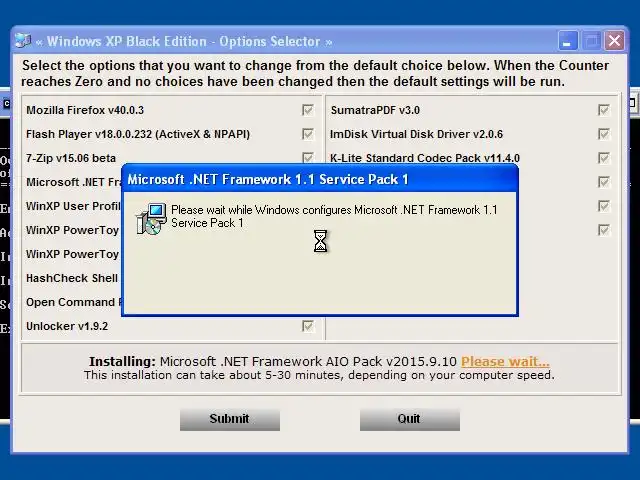640x480 pixels.
Task: Click the disabled maximize button
Action: [x=591, y=41]
